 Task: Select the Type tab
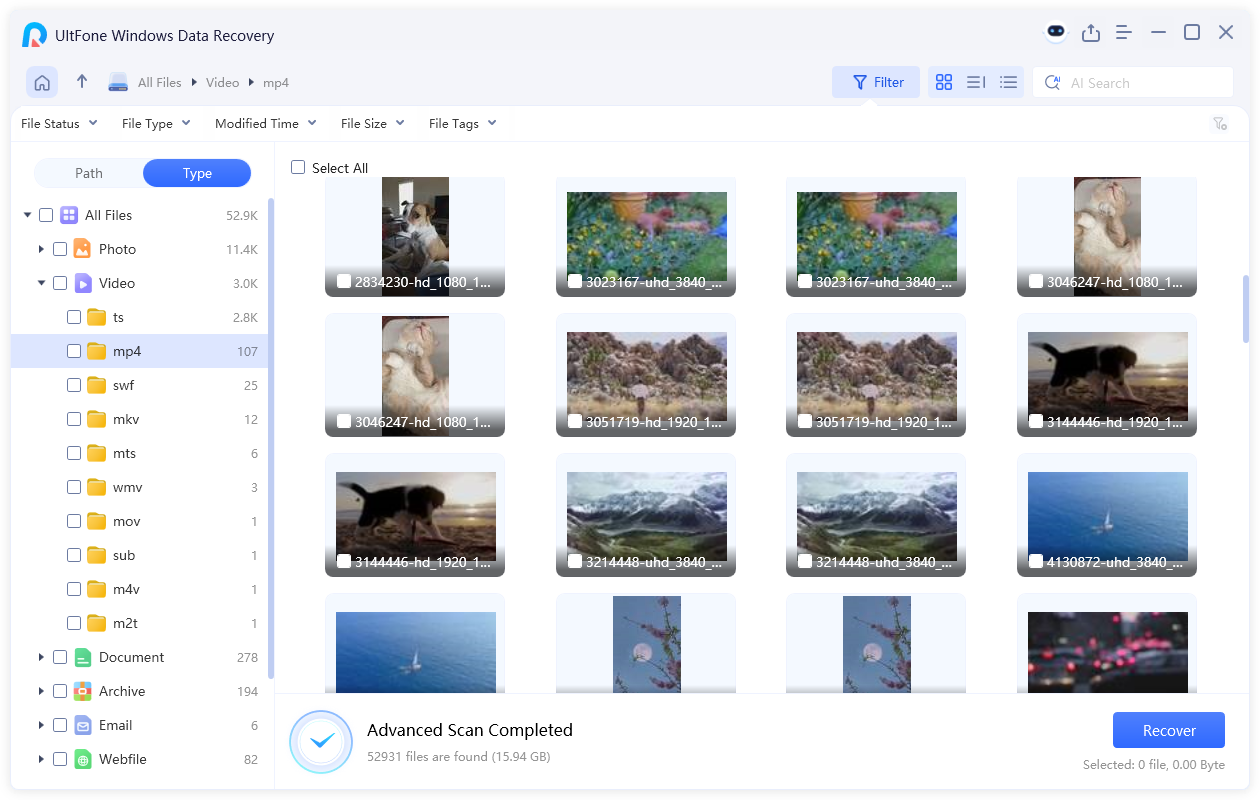[x=197, y=173]
